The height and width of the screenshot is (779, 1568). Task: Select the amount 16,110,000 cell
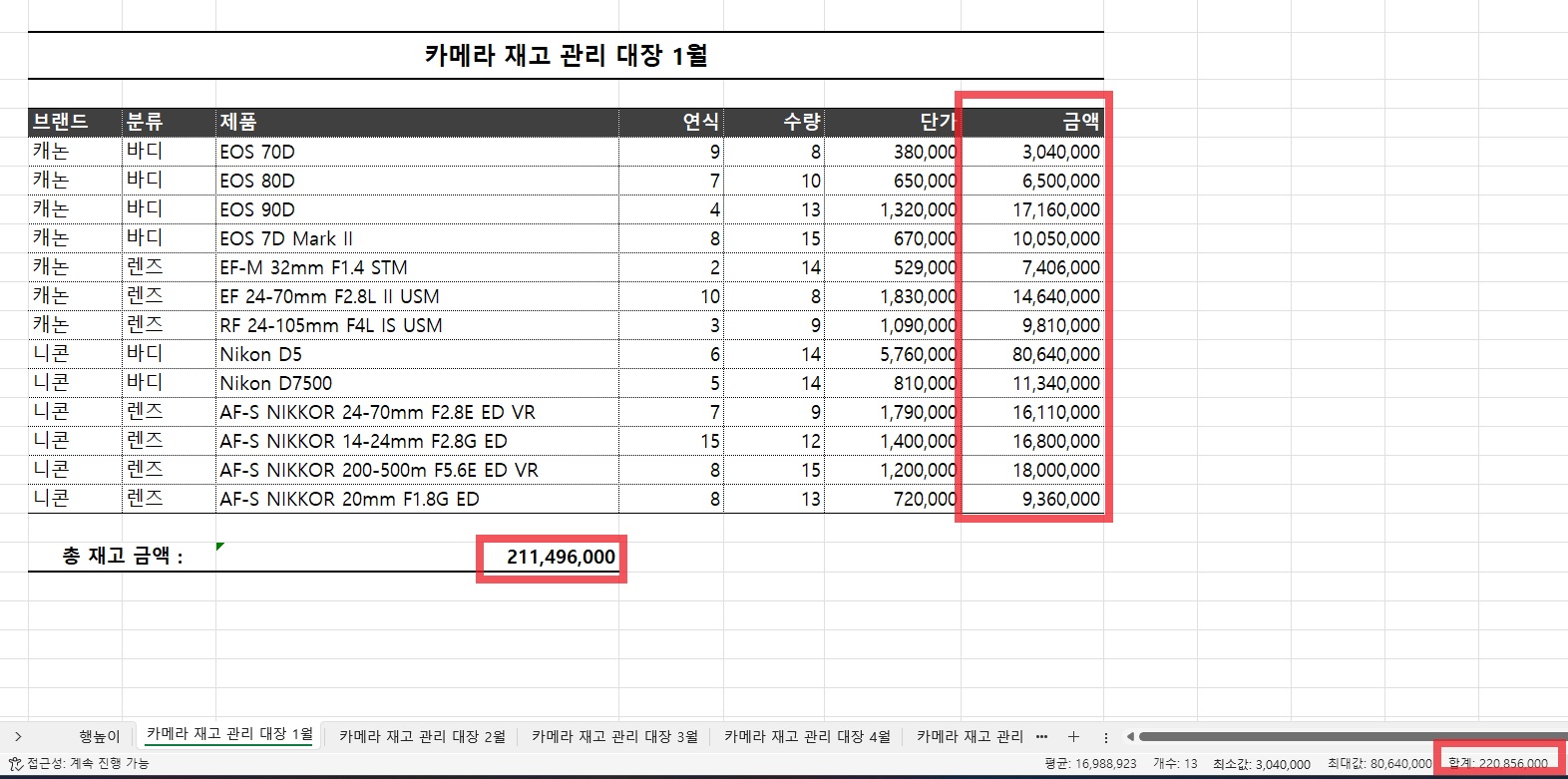[x=1031, y=412]
